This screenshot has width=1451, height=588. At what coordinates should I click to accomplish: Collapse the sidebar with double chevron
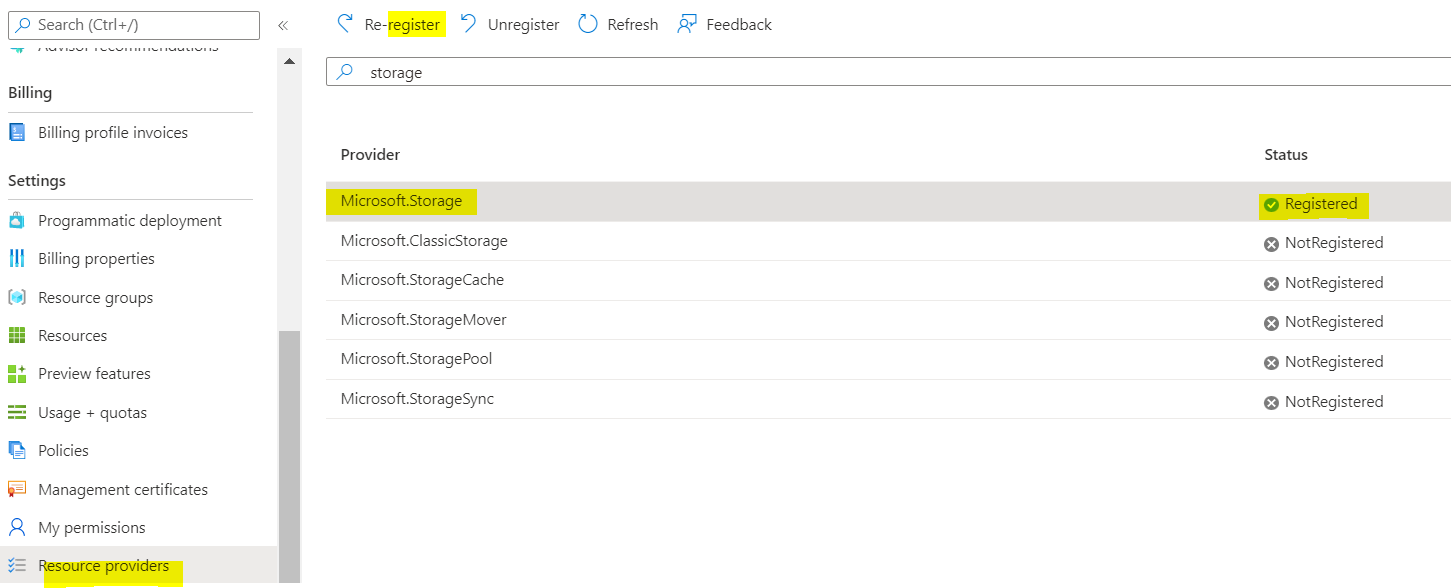coord(283,25)
